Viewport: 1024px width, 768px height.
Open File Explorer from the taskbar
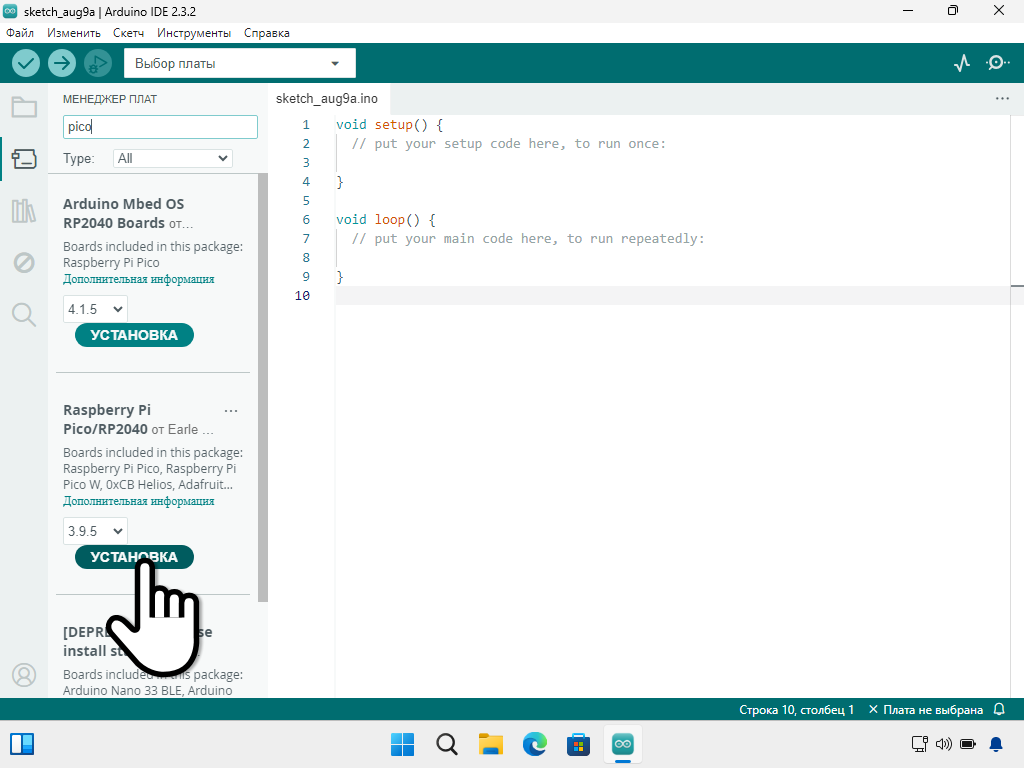pyautogui.click(x=490, y=744)
